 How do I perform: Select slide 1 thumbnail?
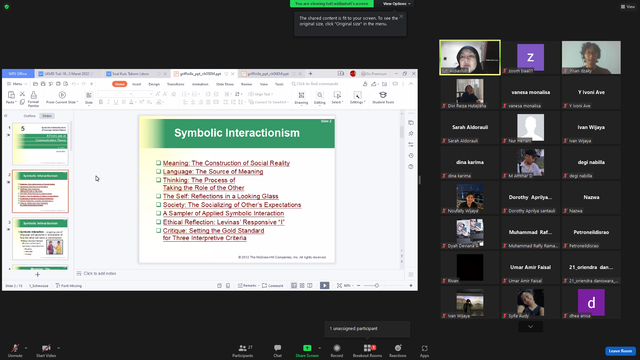point(40,144)
